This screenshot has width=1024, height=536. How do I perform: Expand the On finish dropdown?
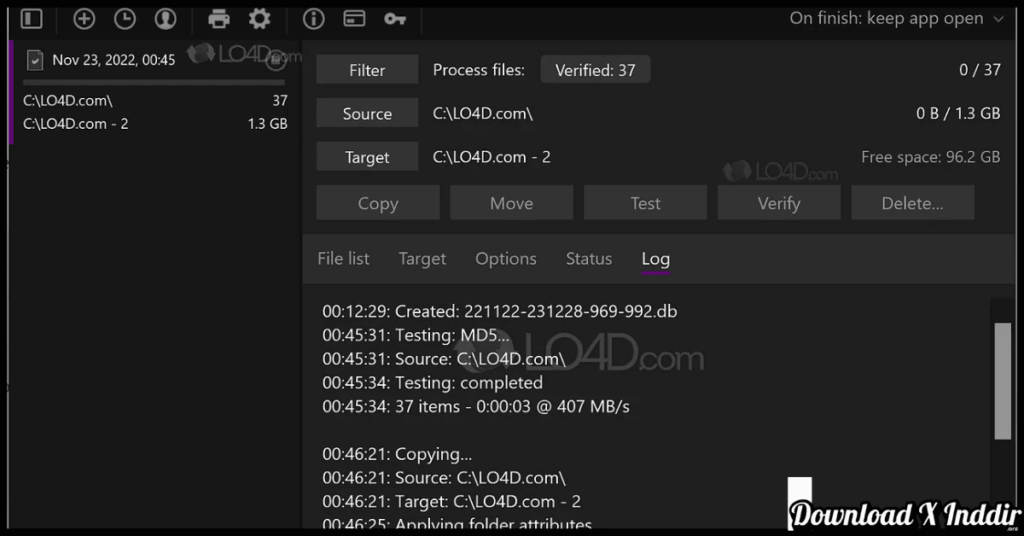896,19
